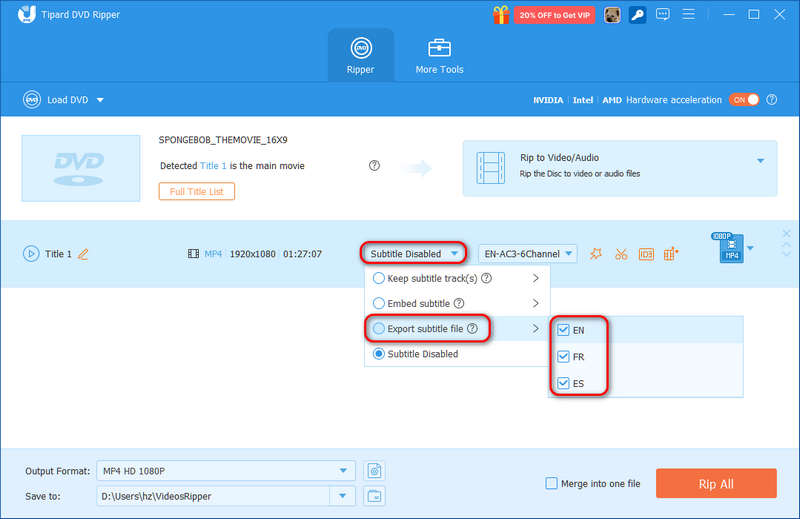The height and width of the screenshot is (519, 800).
Task: Rename Title 1 with pencil icon
Action: [83, 254]
